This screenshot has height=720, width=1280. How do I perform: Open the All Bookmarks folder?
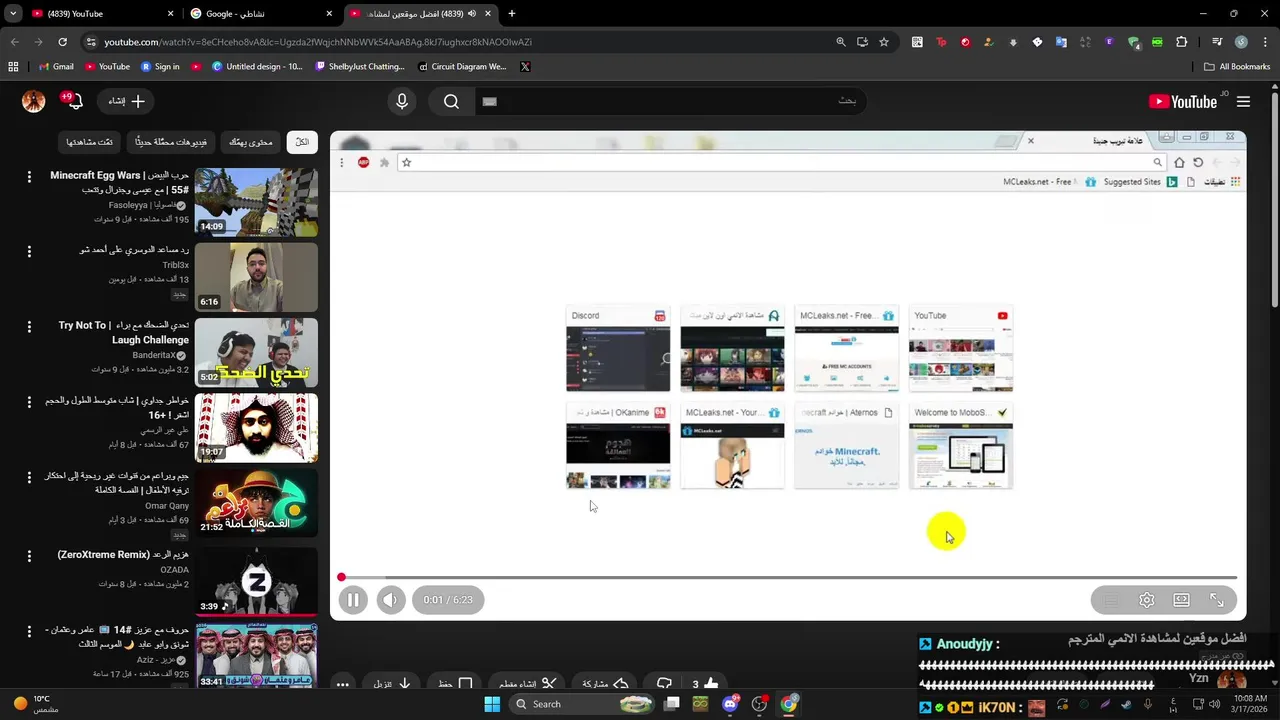tap(1237, 67)
